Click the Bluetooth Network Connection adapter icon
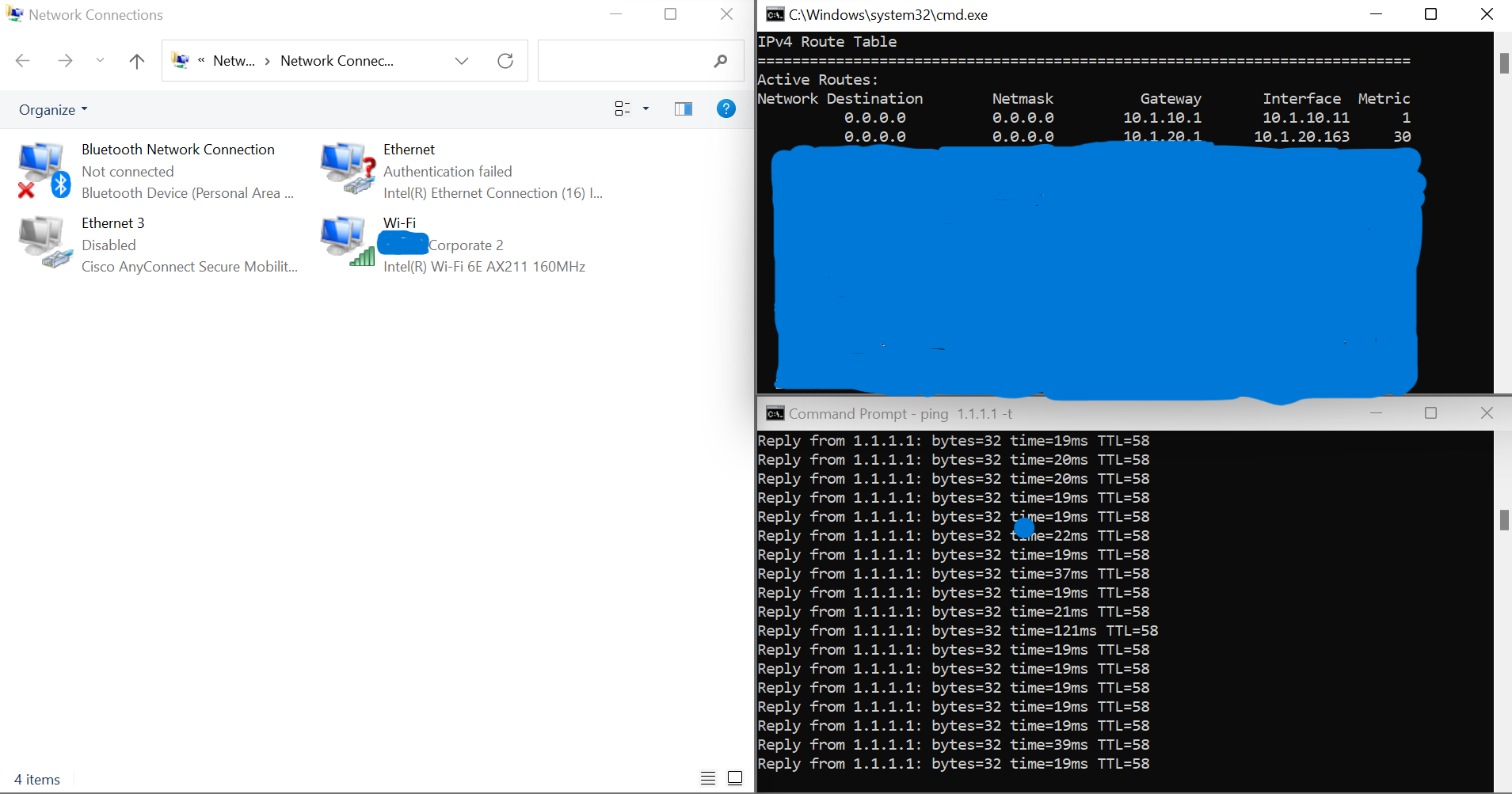1512x794 pixels. [44, 170]
